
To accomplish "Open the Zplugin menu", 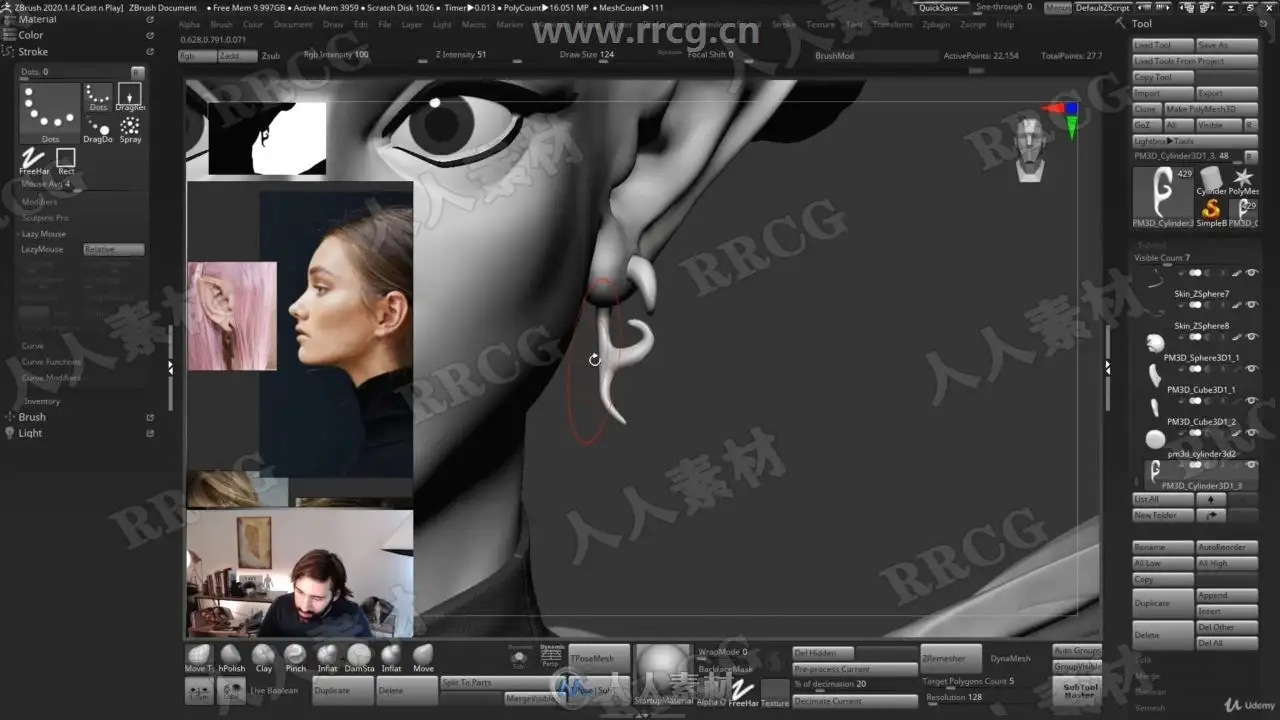I will (936, 24).
